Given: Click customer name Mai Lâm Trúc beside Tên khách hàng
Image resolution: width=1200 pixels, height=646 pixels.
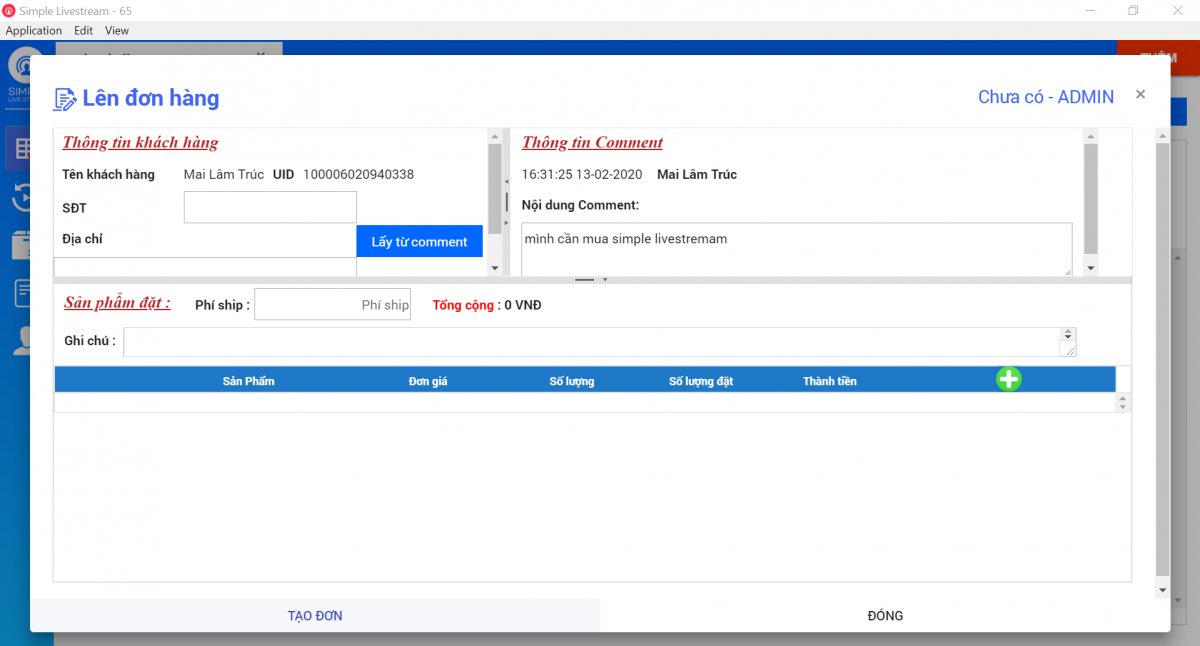Looking at the screenshot, I should click(x=224, y=175).
